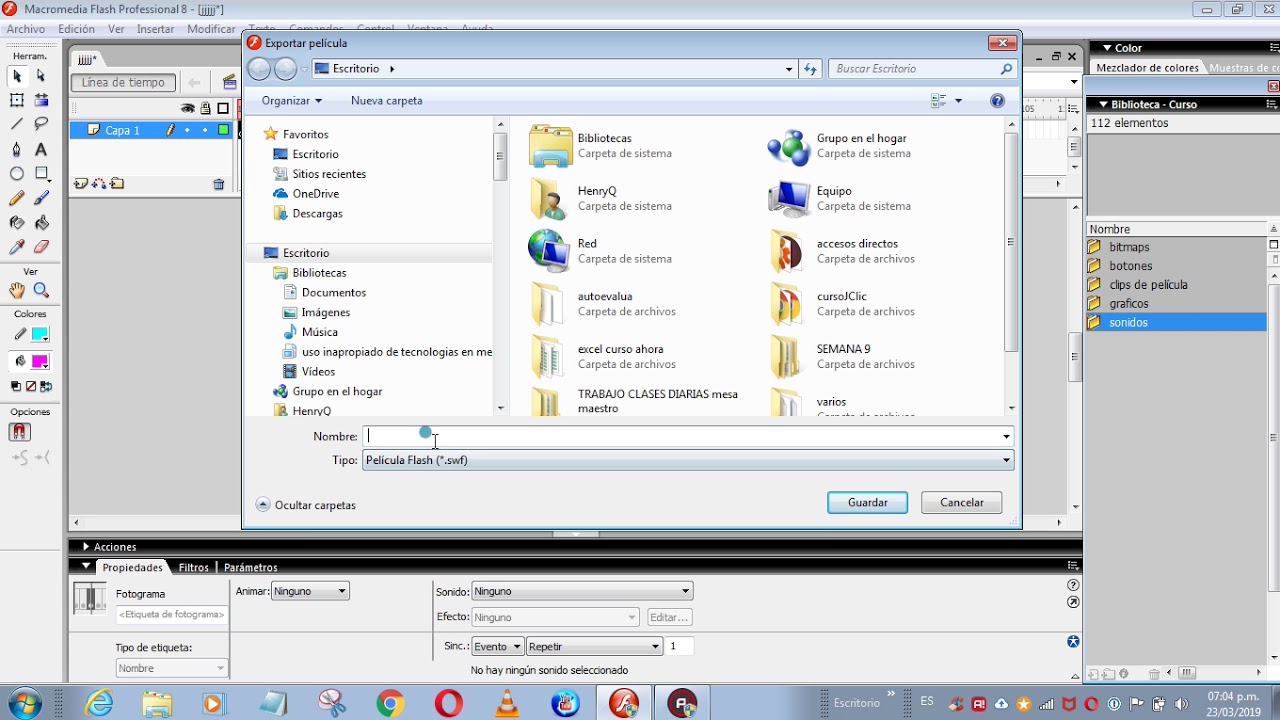This screenshot has height=720, width=1280.
Task: Select the Rectangle tool
Action: tap(41, 173)
